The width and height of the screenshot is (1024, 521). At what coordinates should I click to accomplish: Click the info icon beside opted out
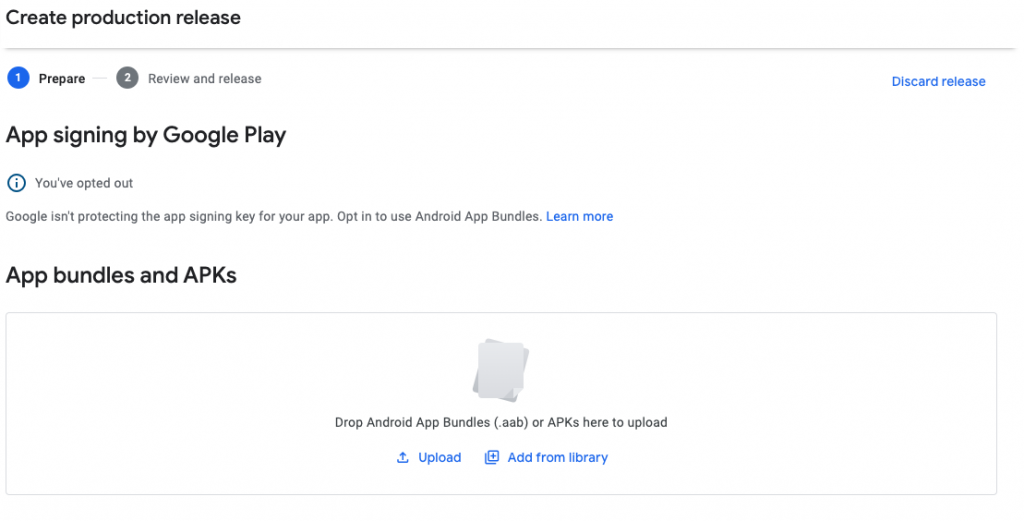coord(16,183)
